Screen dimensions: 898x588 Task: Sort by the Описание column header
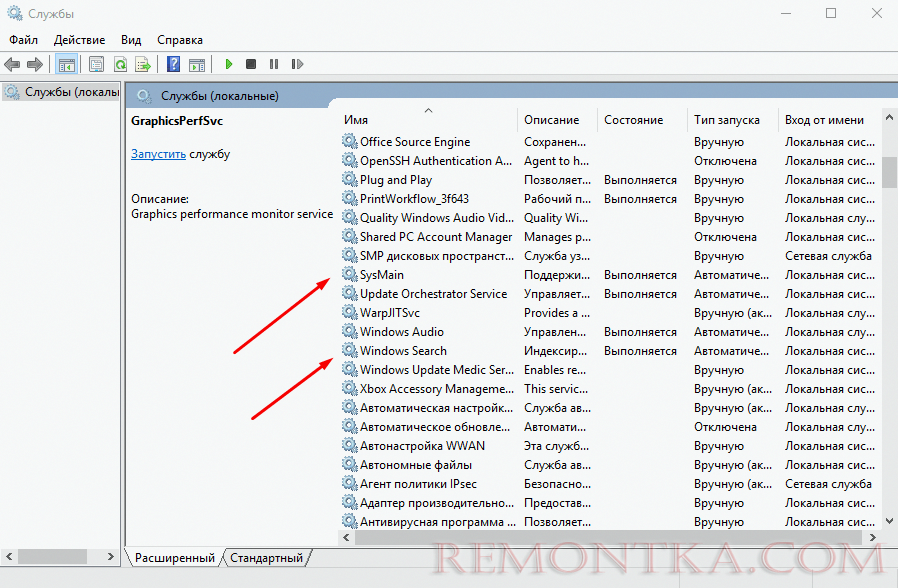[557, 120]
